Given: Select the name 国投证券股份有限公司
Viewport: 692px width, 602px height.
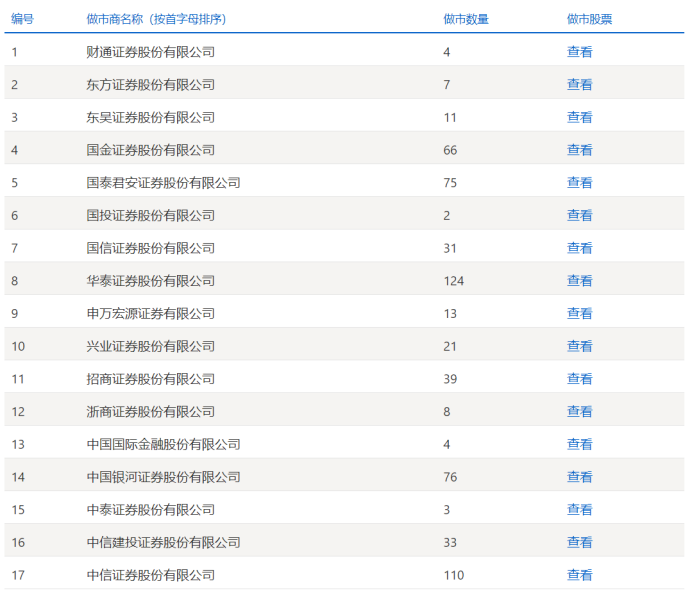Looking at the screenshot, I should click(x=150, y=215).
